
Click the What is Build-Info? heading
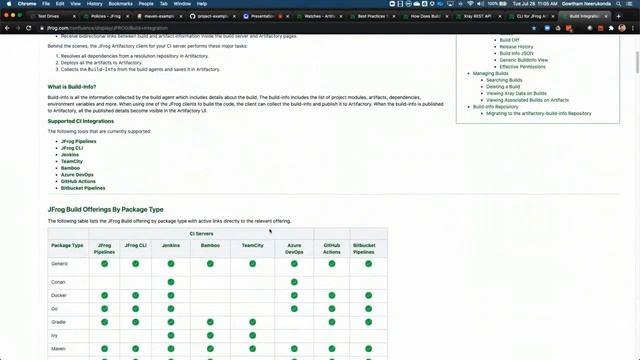72,87
